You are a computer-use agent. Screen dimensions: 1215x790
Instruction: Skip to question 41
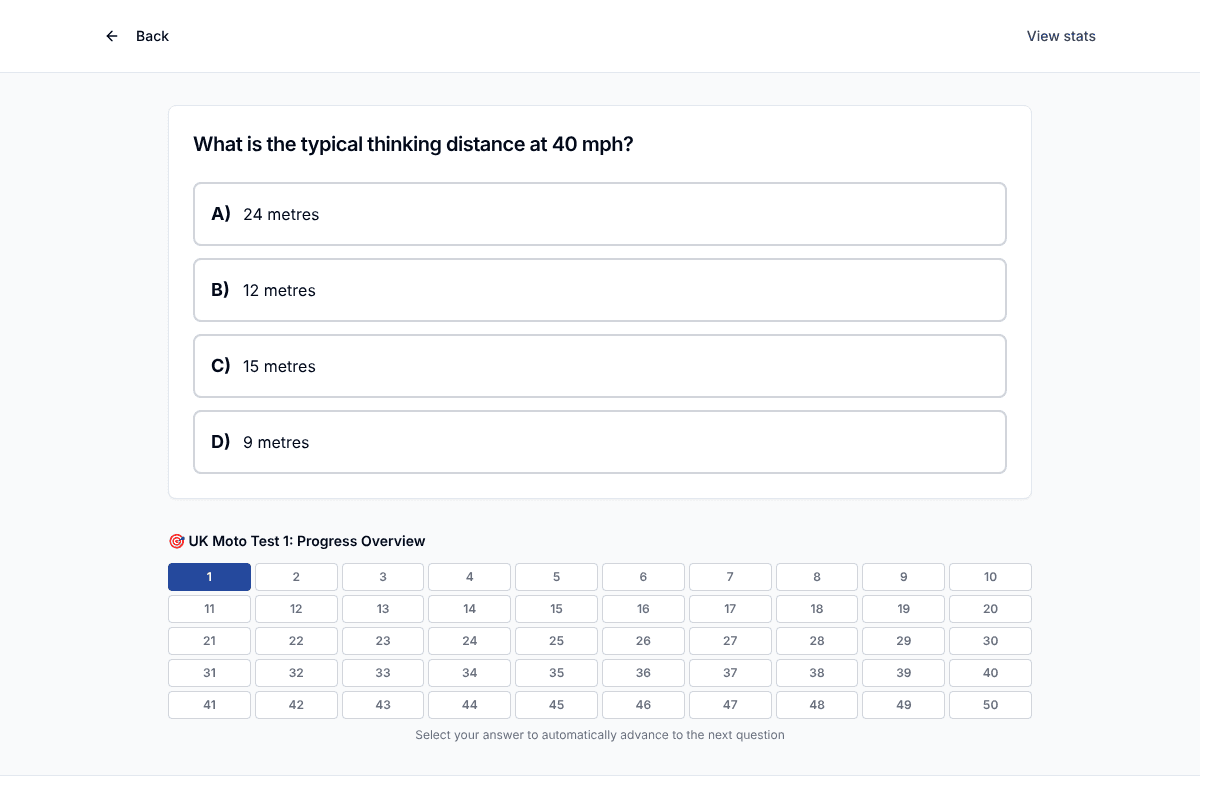click(x=209, y=705)
